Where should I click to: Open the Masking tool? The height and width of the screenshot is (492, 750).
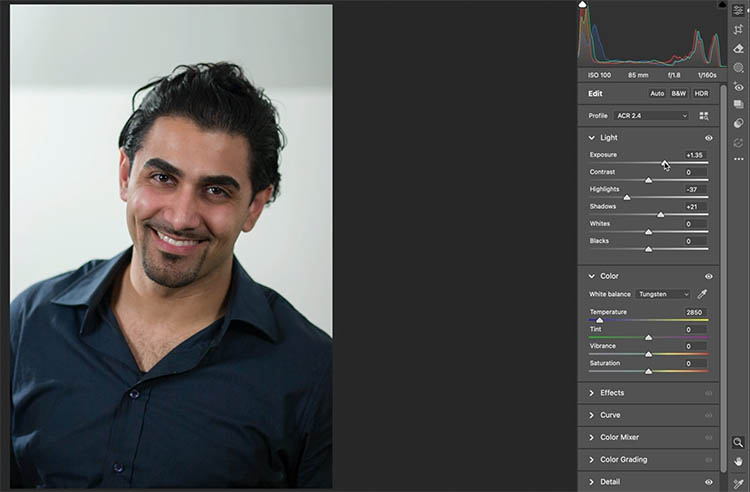(739, 68)
